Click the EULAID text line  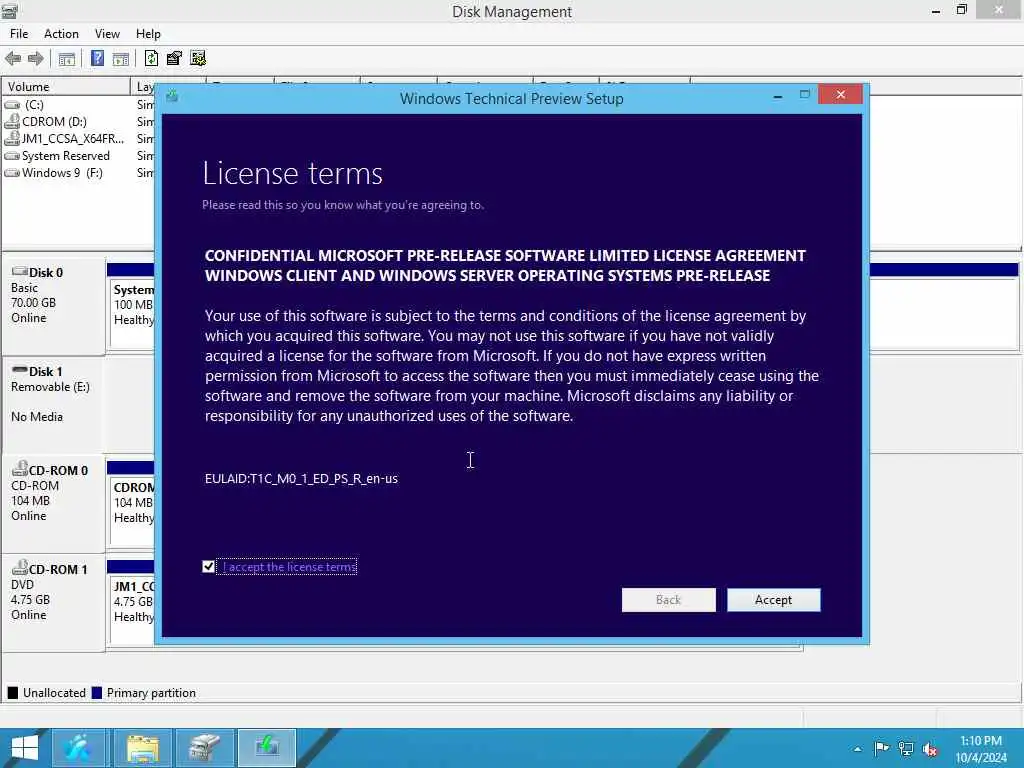pos(301,479)
